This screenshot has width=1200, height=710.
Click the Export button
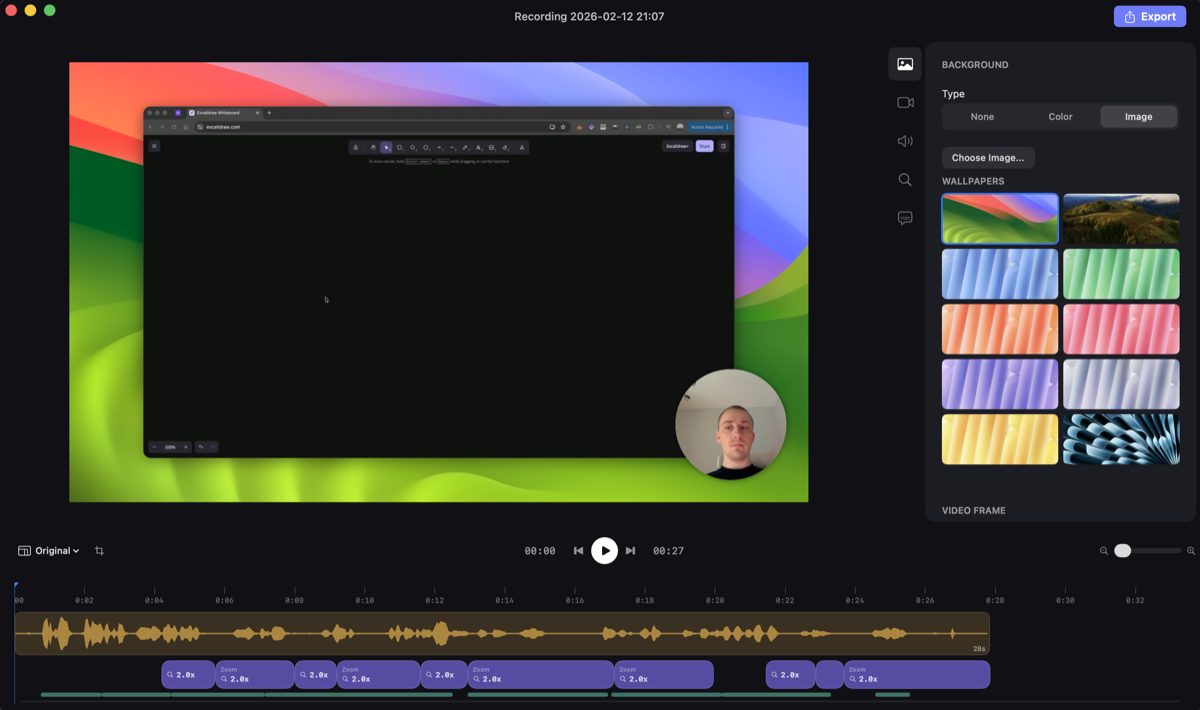click(x=1148, y=16)
